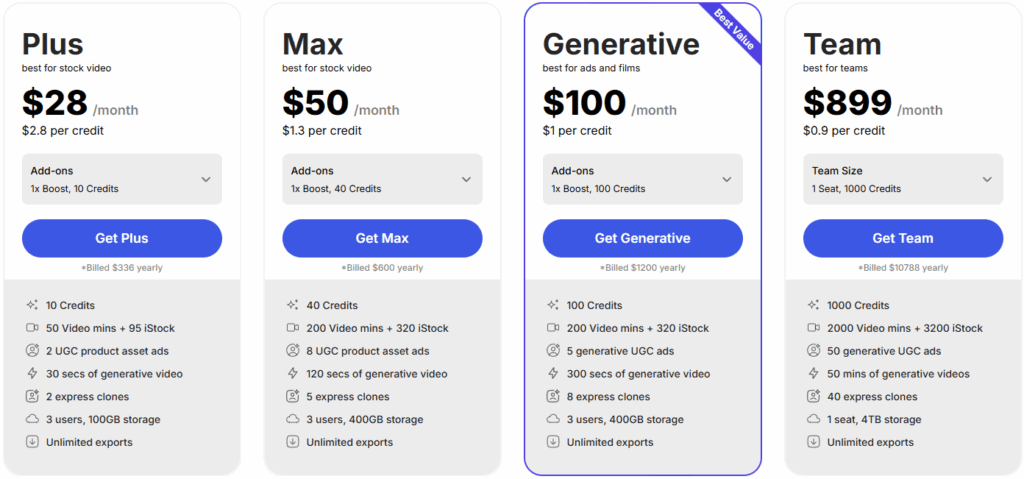Click the Get Plus button
Screen dimensions: 1024x479
pos(122,239)
